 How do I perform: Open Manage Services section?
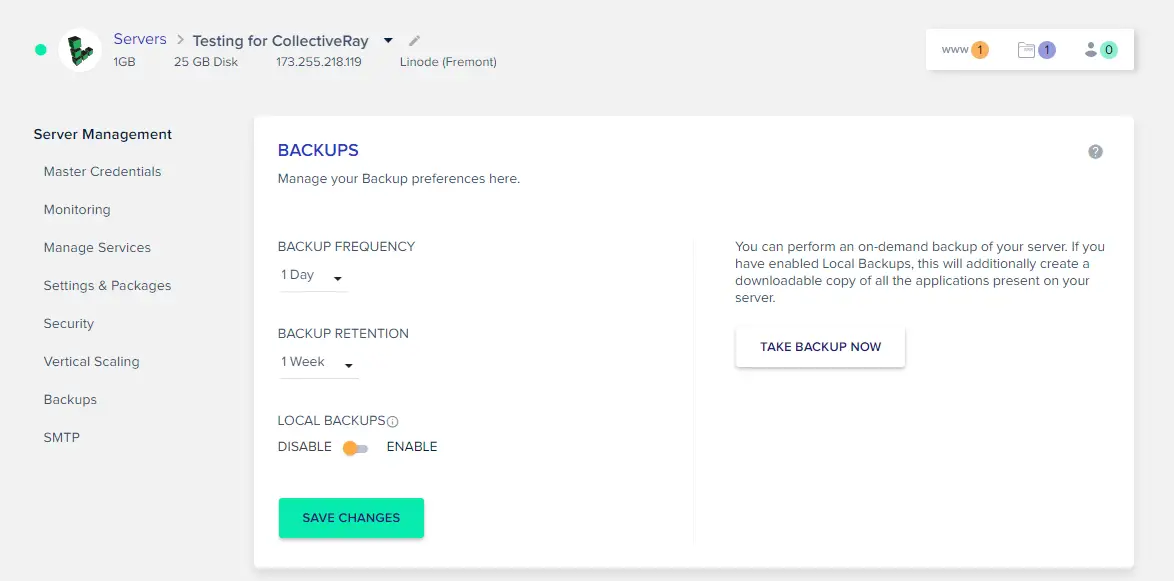[x=97, y=248]
